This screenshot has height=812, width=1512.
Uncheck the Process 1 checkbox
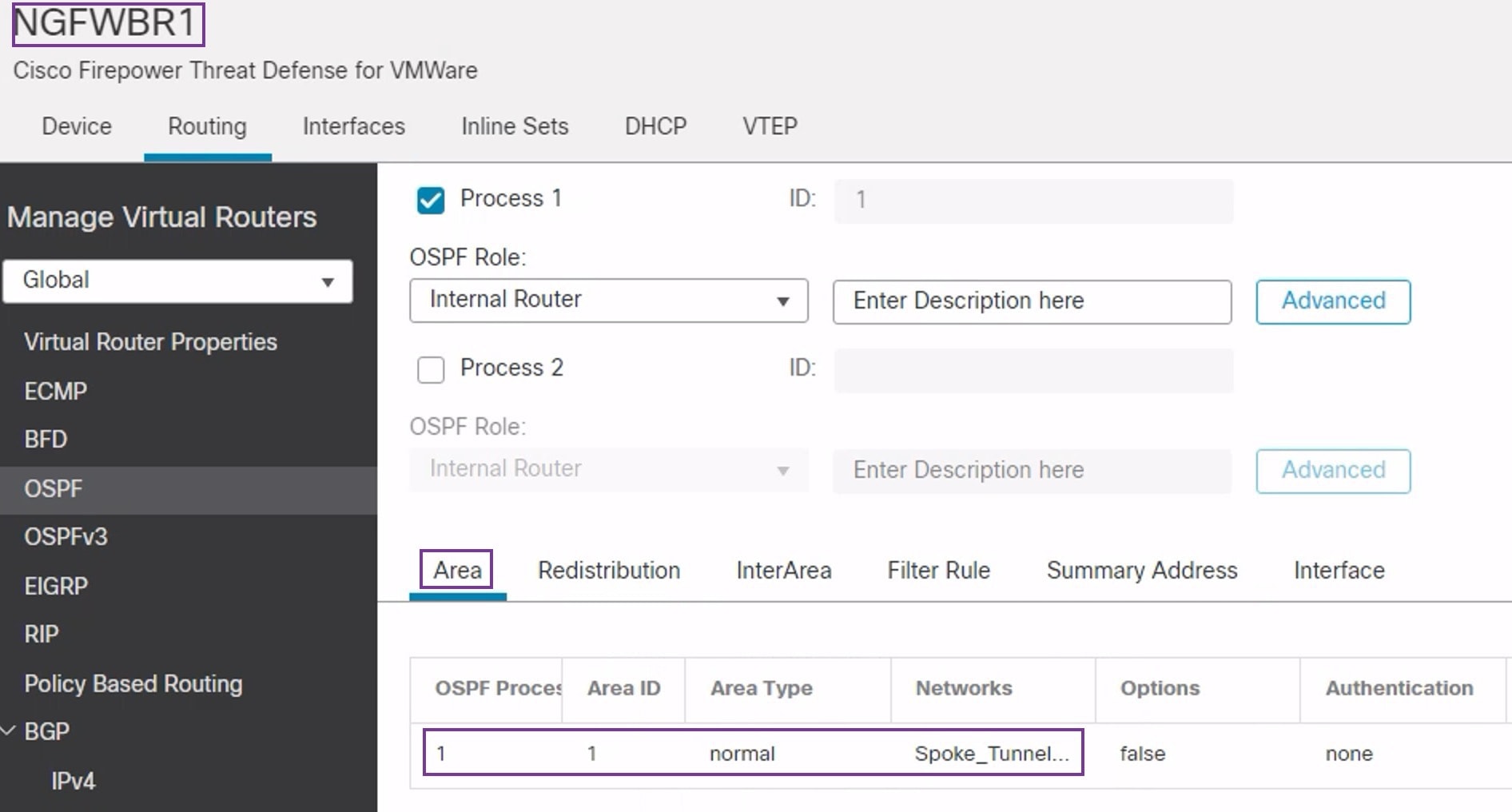431,201
